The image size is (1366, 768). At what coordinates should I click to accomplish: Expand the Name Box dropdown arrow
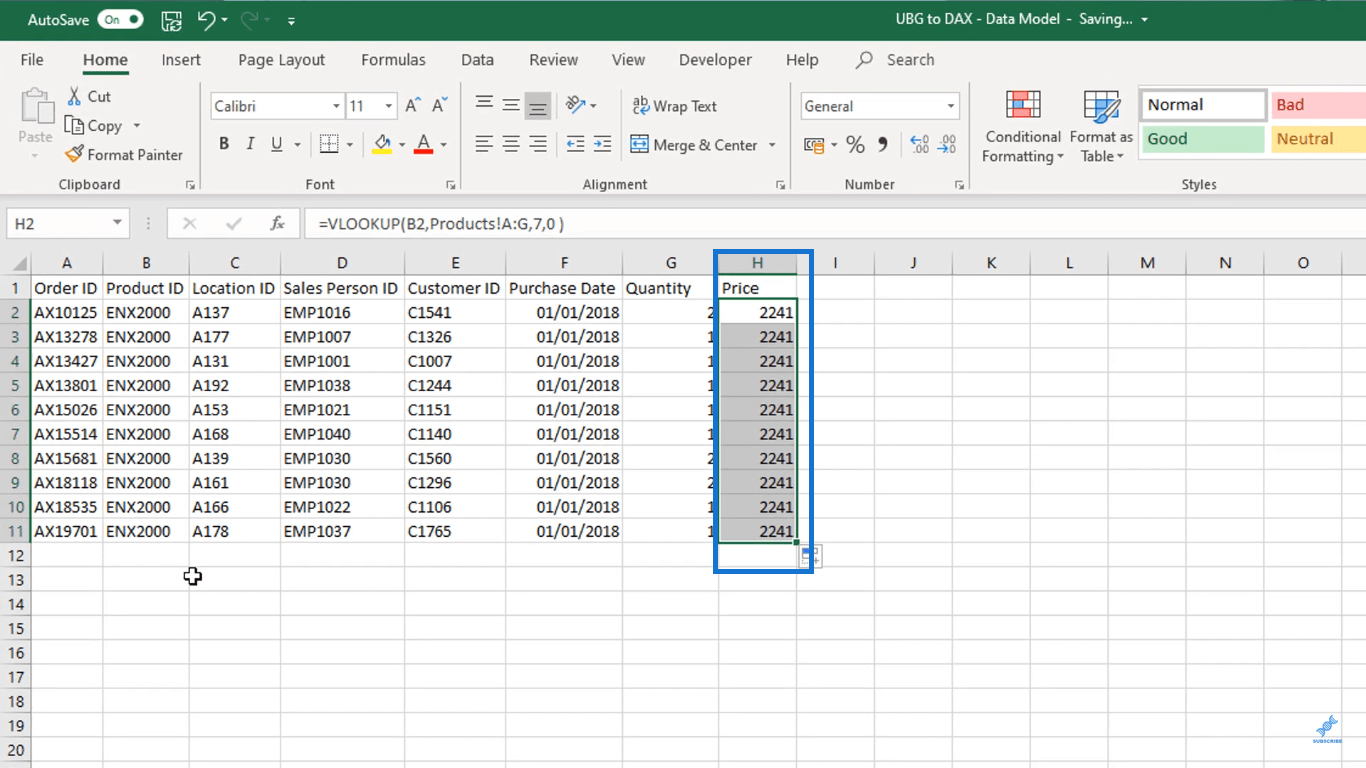click(117, 223)
